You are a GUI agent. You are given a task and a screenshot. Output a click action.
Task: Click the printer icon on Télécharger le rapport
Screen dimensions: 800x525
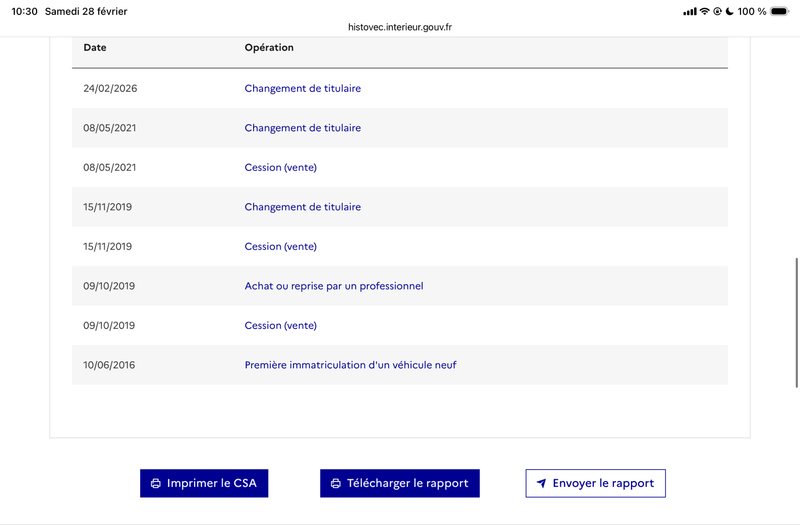pyautogui.click(x=336, y=483)
